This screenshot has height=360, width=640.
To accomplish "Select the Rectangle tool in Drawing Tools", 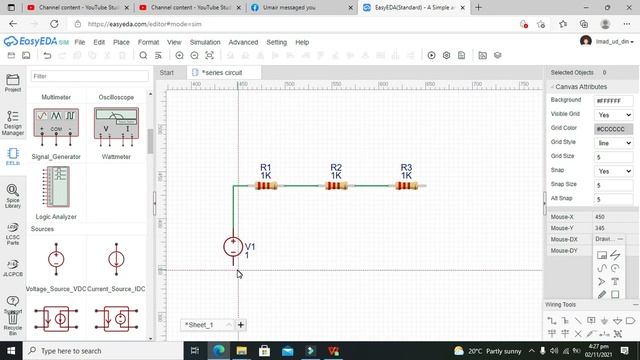I will click(x=615, y=294).
